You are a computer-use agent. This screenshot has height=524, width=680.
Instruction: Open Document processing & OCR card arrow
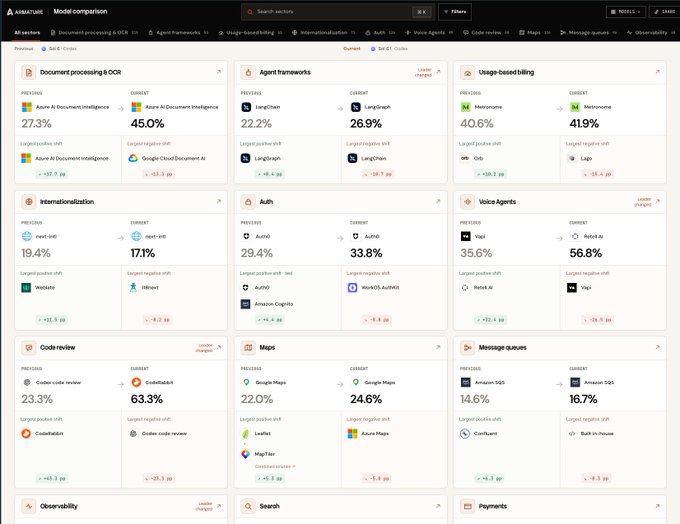[x=219, y=72]
